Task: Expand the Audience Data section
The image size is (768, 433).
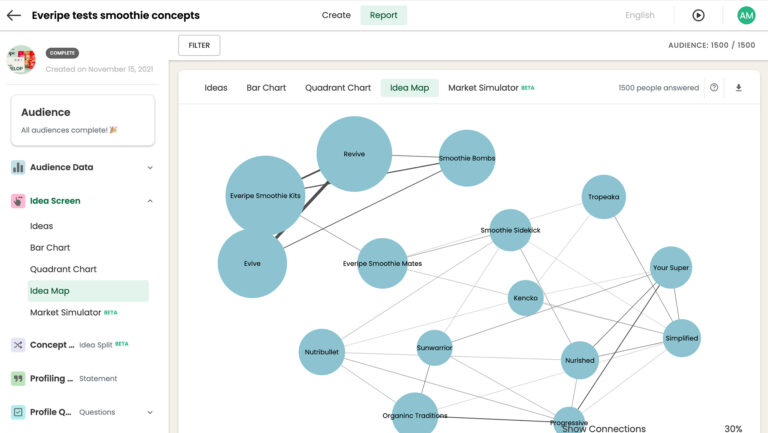Action: coord(150,168)
